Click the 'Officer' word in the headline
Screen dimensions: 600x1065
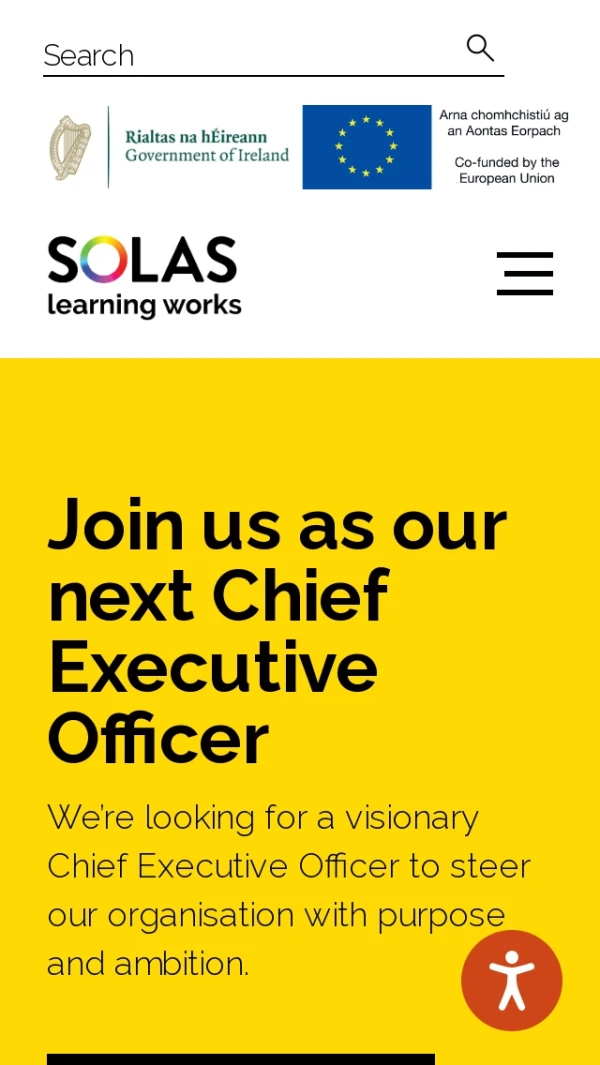[x=158, y=740]
